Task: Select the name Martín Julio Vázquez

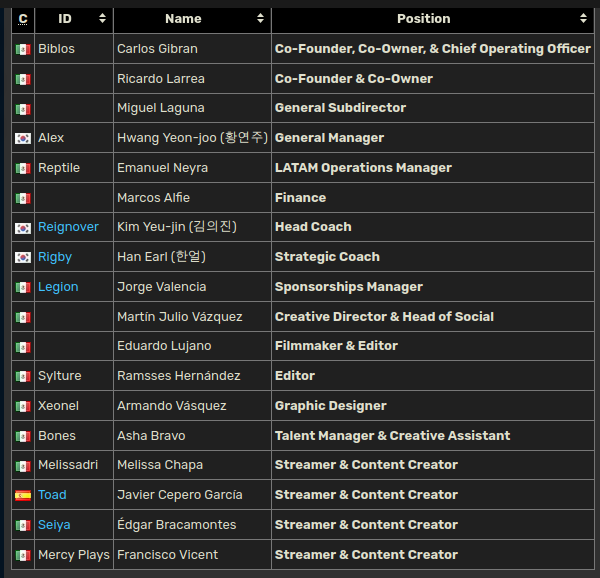Action: point(180,317)
